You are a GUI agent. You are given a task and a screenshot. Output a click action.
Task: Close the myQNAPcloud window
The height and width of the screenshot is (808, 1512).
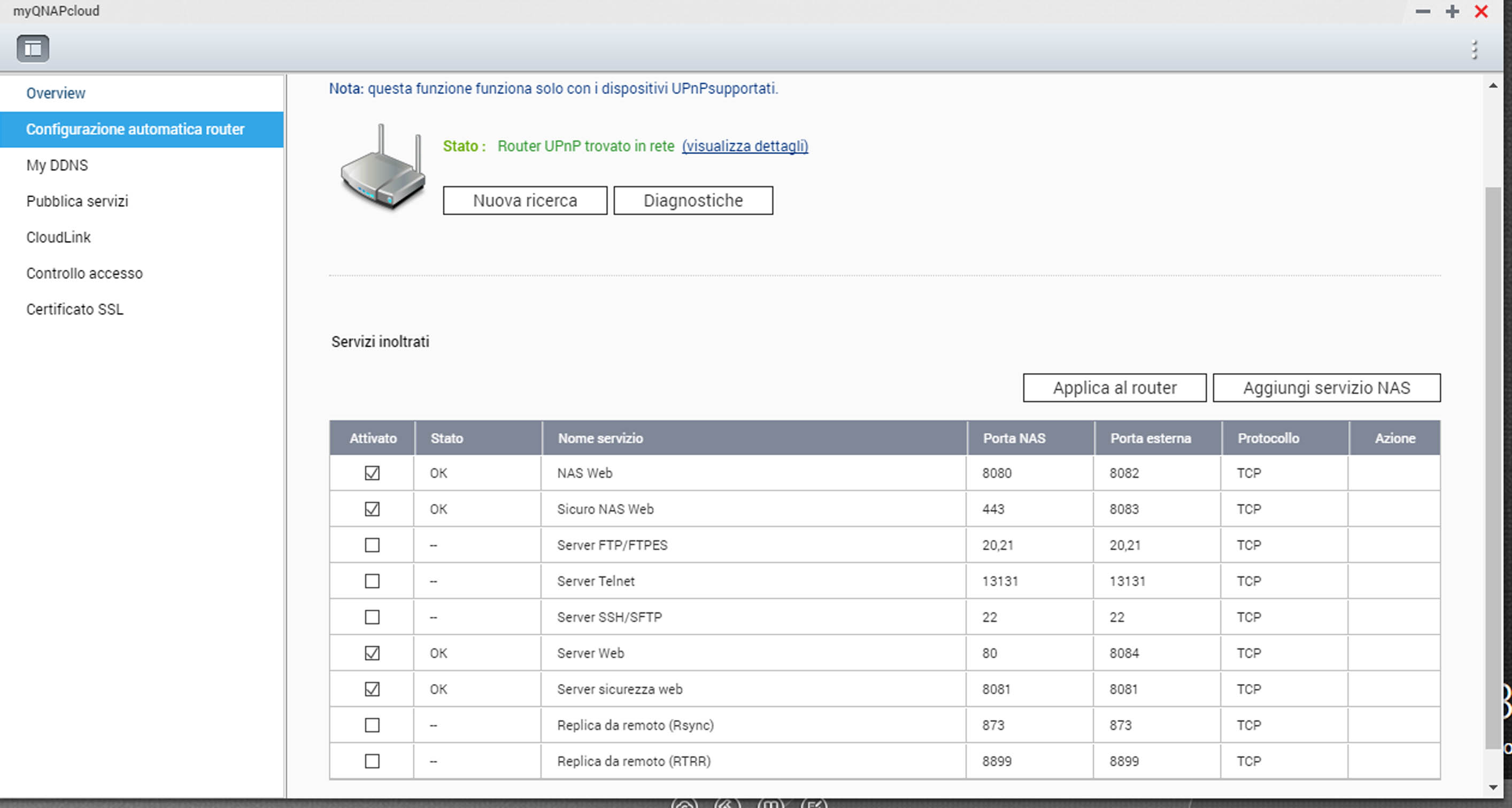coord(1481,12)
